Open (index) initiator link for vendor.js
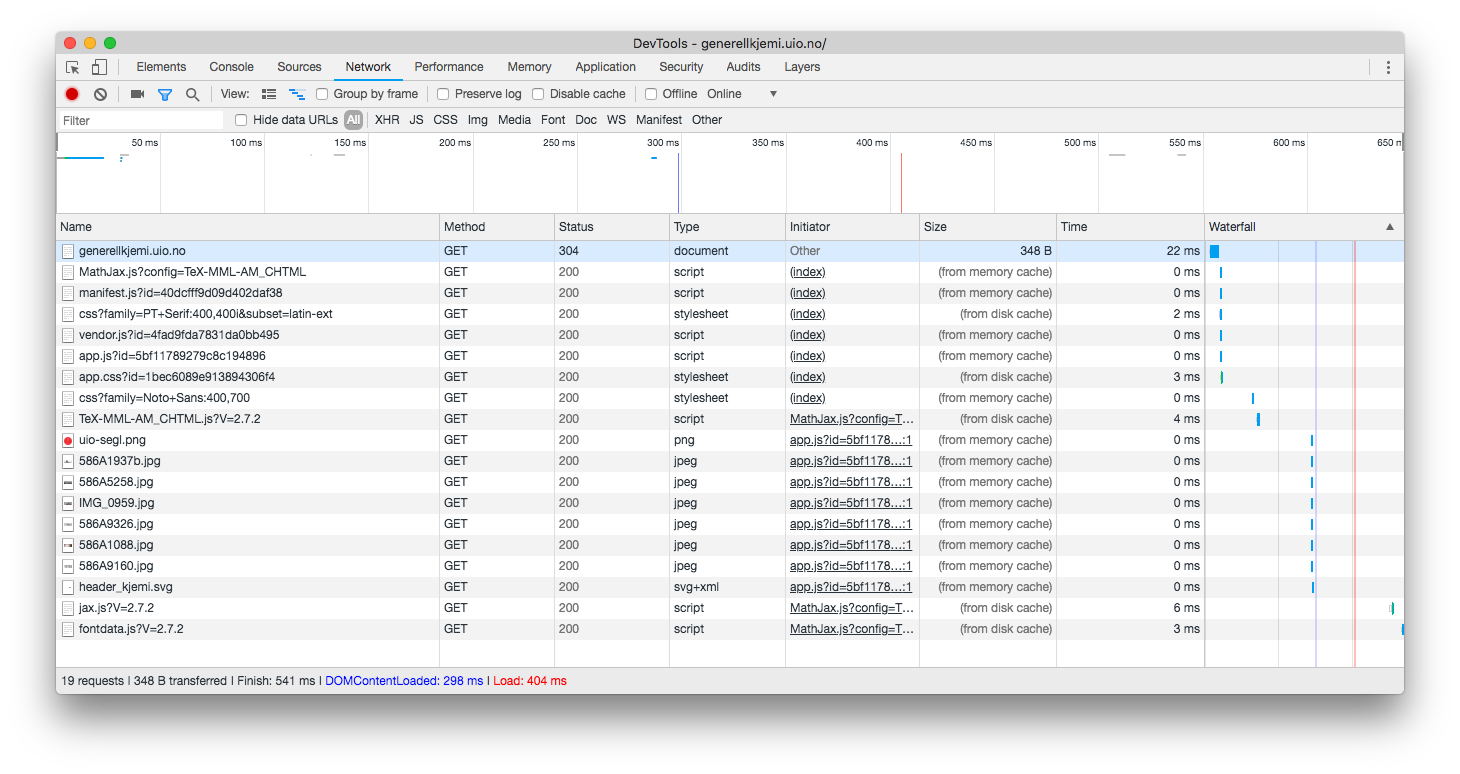Screen dimensions: 1460x774 pos(807,335)
